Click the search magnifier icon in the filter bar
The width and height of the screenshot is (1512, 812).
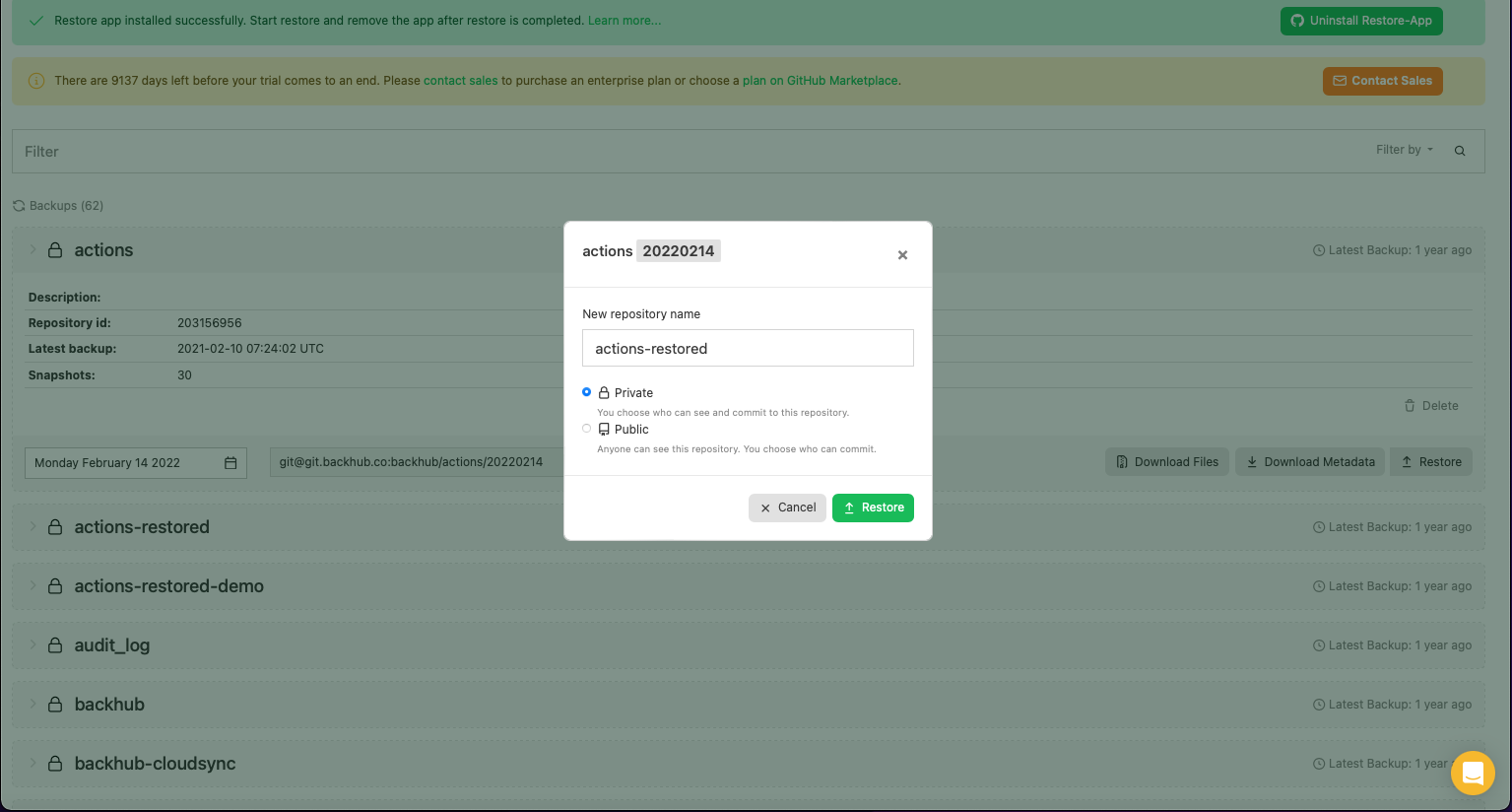tap(1459, 150)
